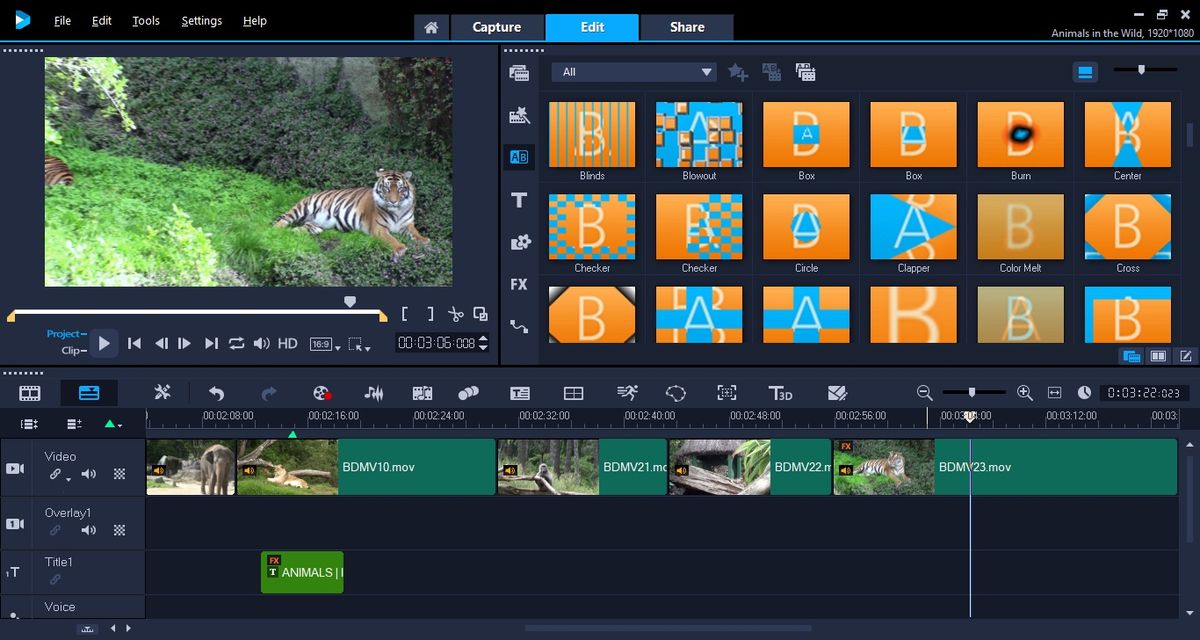Switch to Storyboard view
This screenshot has height=640, width=1200.
pyautogui.click(x=28, y=393)
